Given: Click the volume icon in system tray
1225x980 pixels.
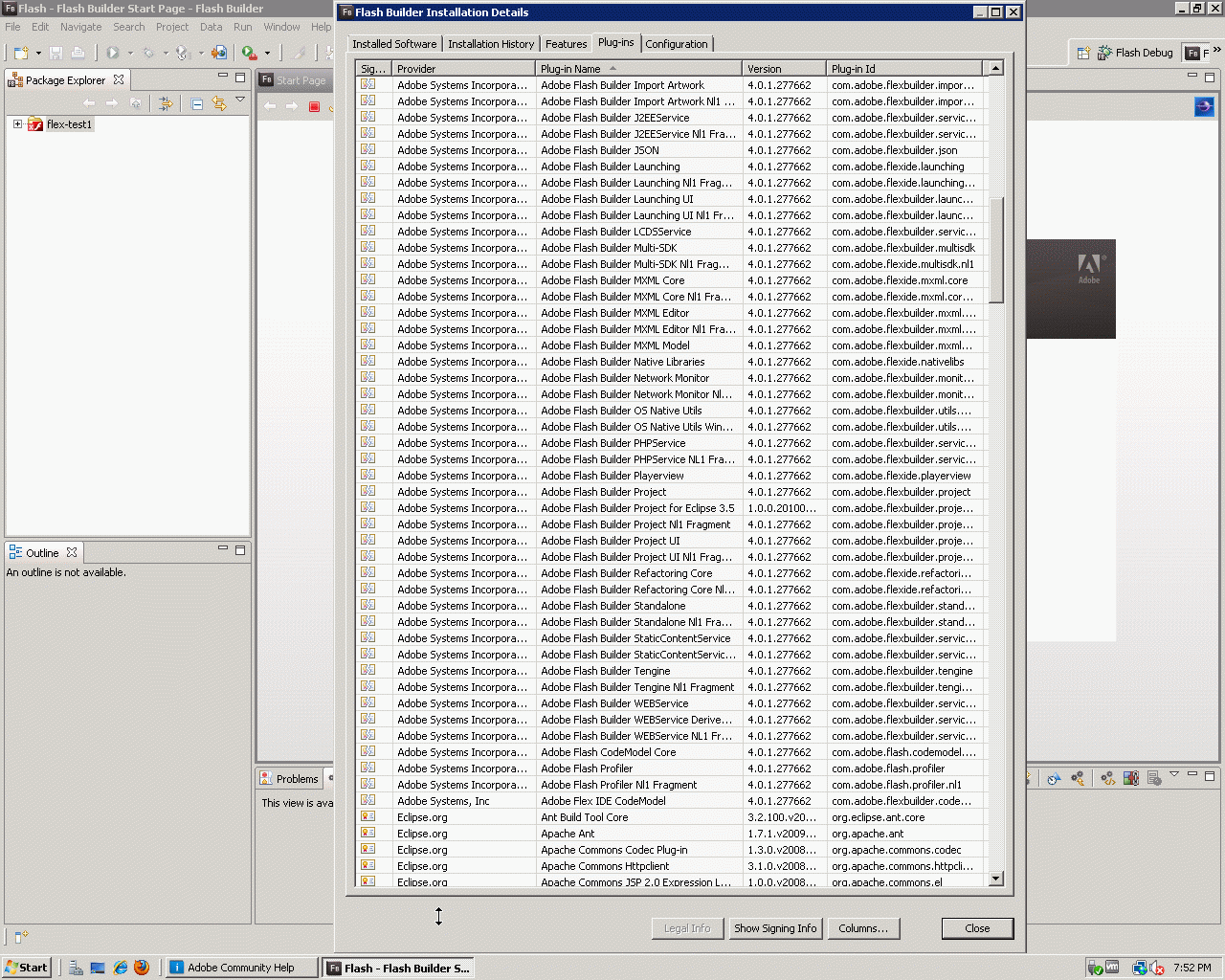Looking at the screenshot, I should 1156,968.
